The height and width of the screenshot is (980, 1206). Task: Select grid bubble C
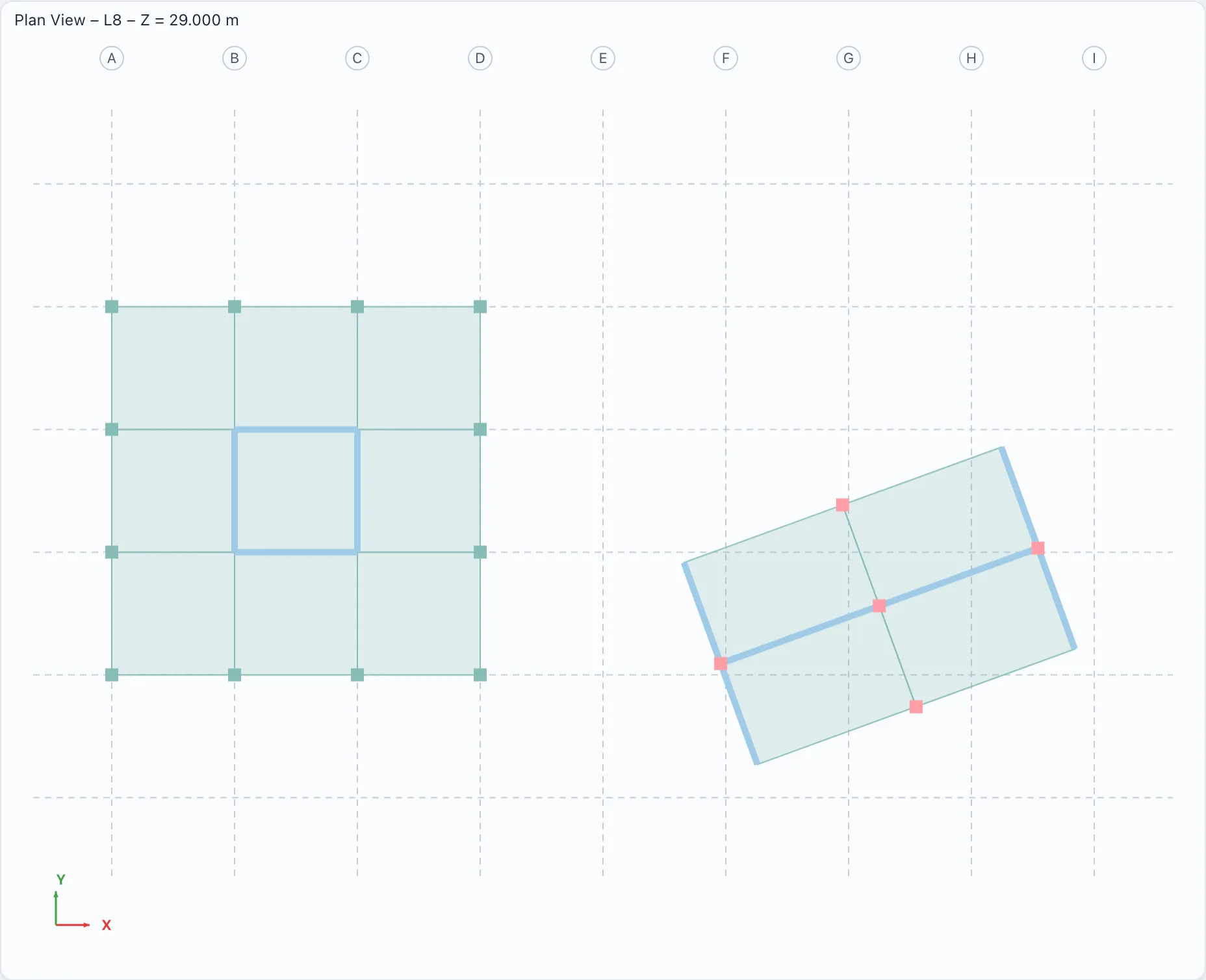pos(357,58)
